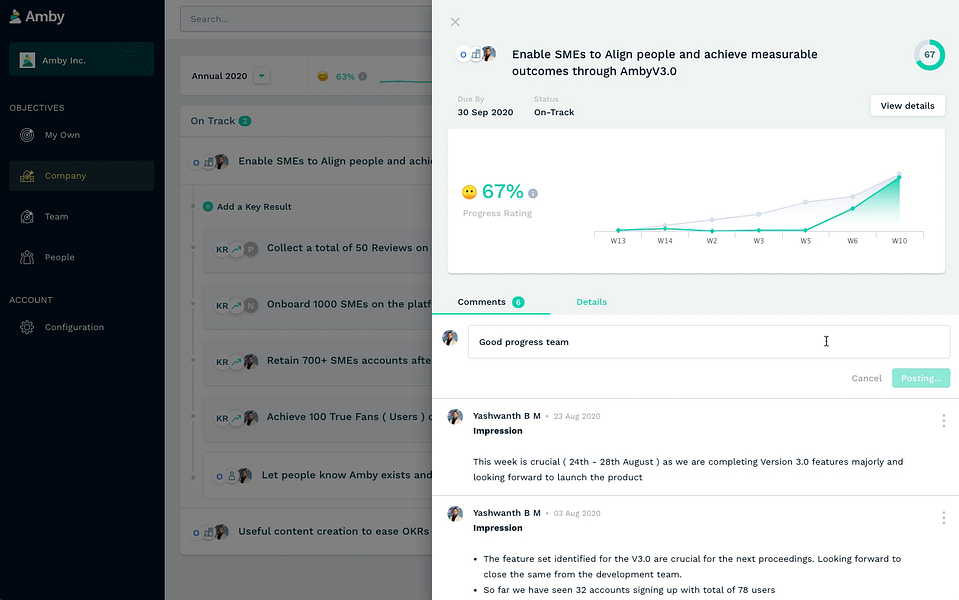Click the Amby logo icon

[x=15, y=17]
